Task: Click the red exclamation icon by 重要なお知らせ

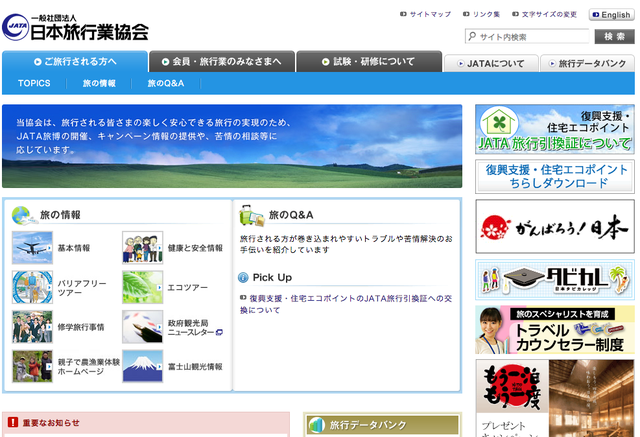Action: pyautogui.click(x=13, y=422)
